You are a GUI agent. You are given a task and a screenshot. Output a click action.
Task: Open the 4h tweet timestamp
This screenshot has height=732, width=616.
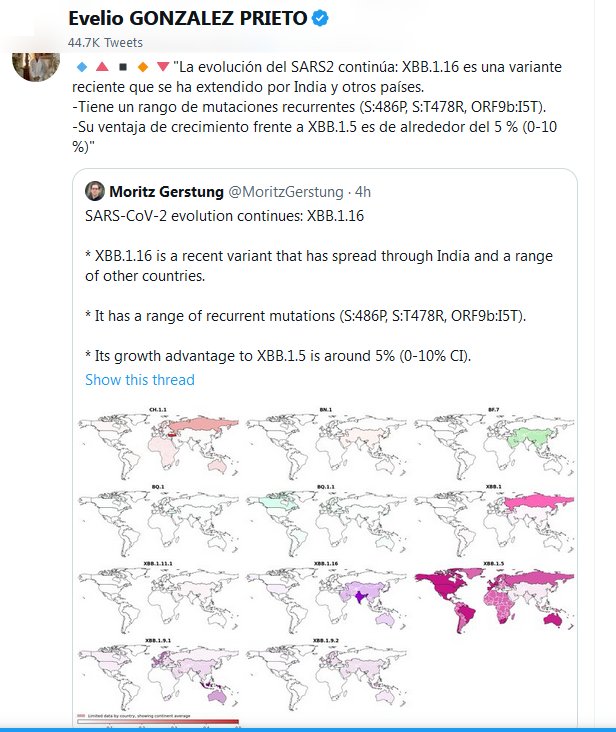tap(364, 191)
